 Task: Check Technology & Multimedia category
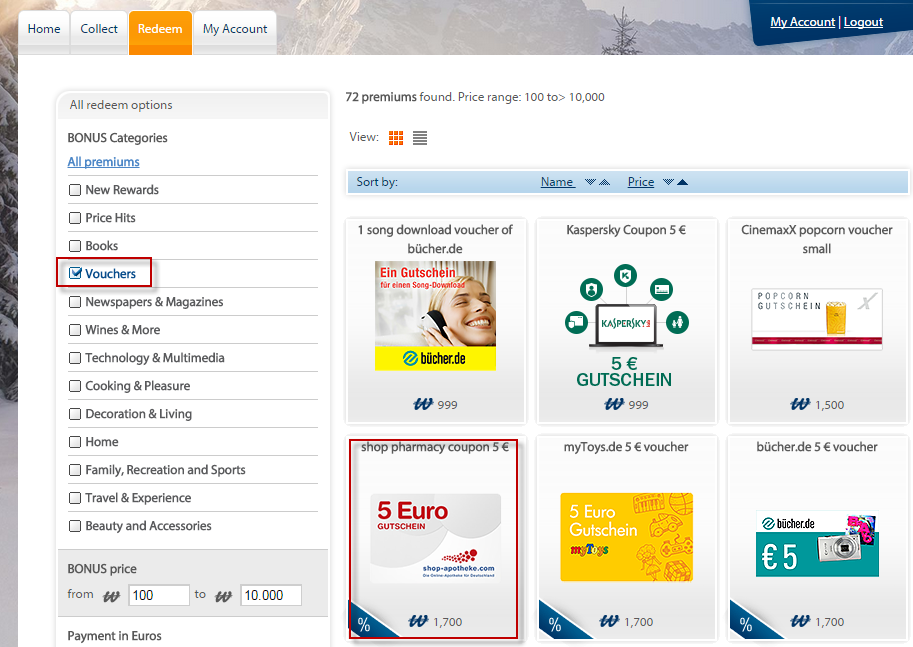(x=75, y=358)
